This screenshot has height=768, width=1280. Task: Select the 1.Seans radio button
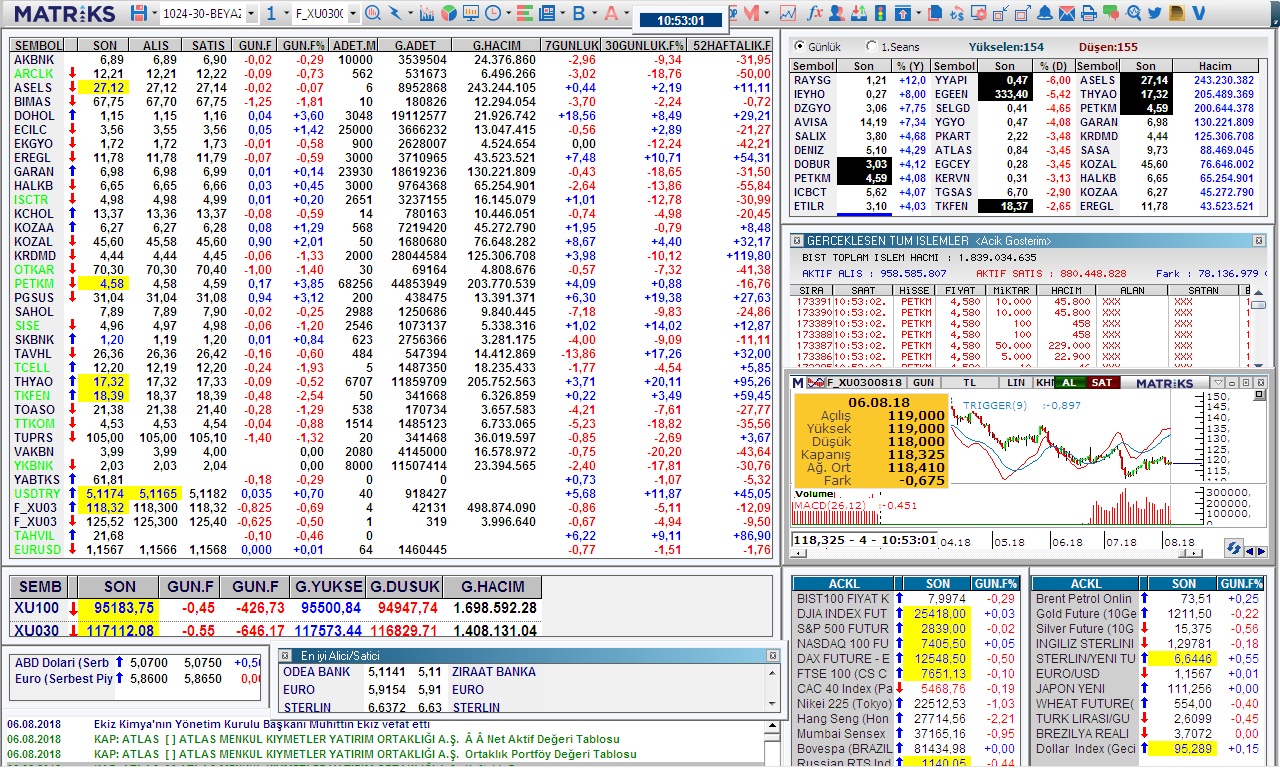coord(873,47)
